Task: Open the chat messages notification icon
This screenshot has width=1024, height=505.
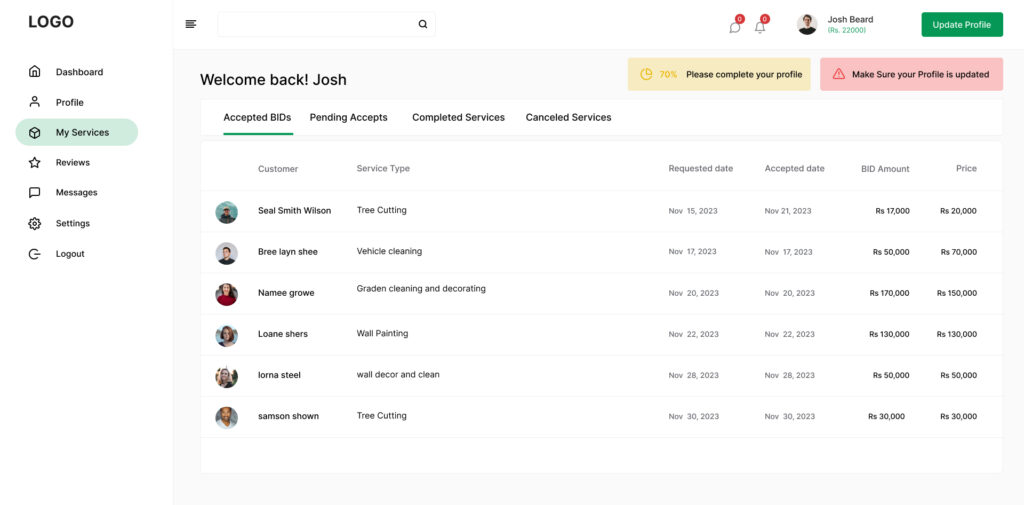Action: 735,27
